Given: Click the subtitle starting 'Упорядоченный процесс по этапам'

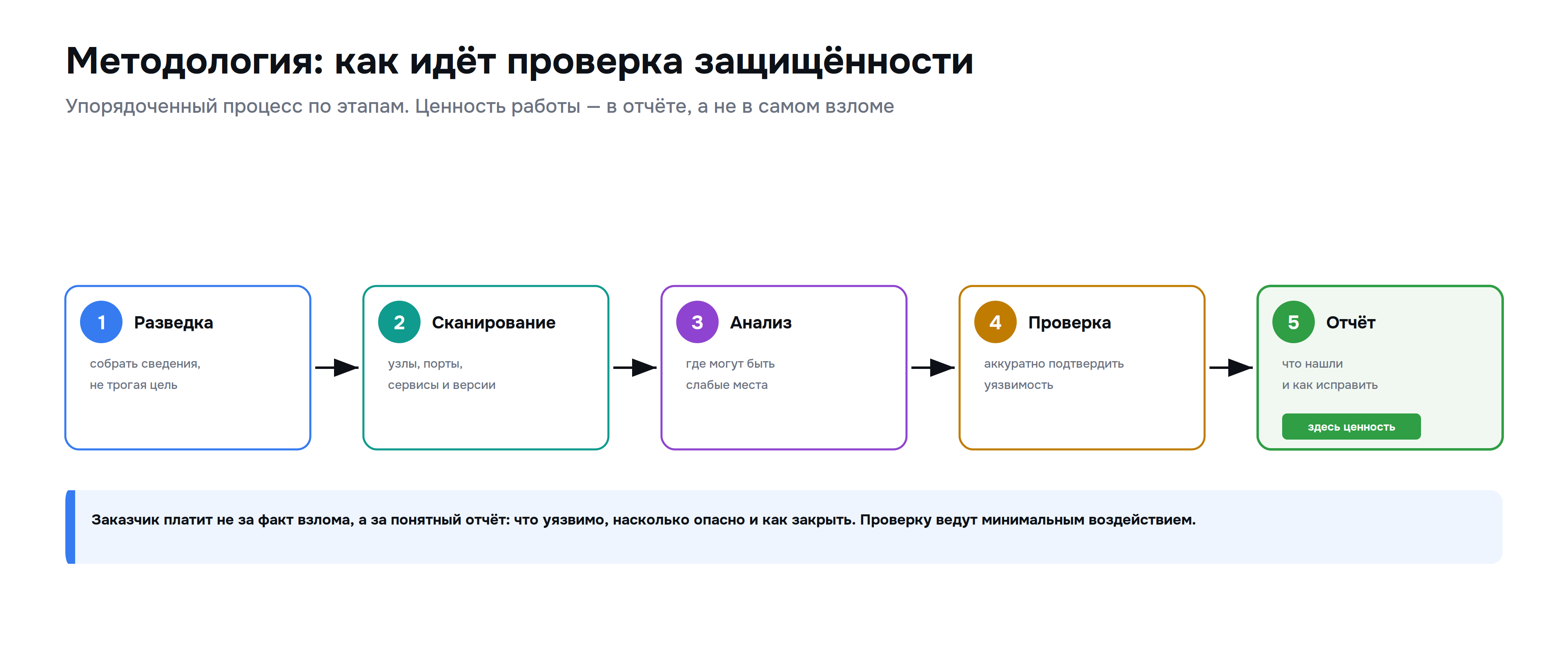Looking at the screenshot, I should (480, 106).
